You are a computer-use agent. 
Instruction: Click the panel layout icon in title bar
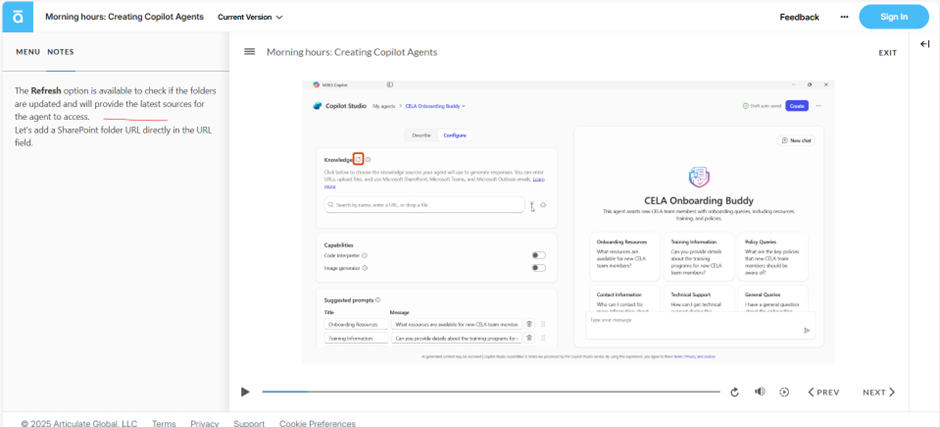pyautogui.click(x=390, y=85)
